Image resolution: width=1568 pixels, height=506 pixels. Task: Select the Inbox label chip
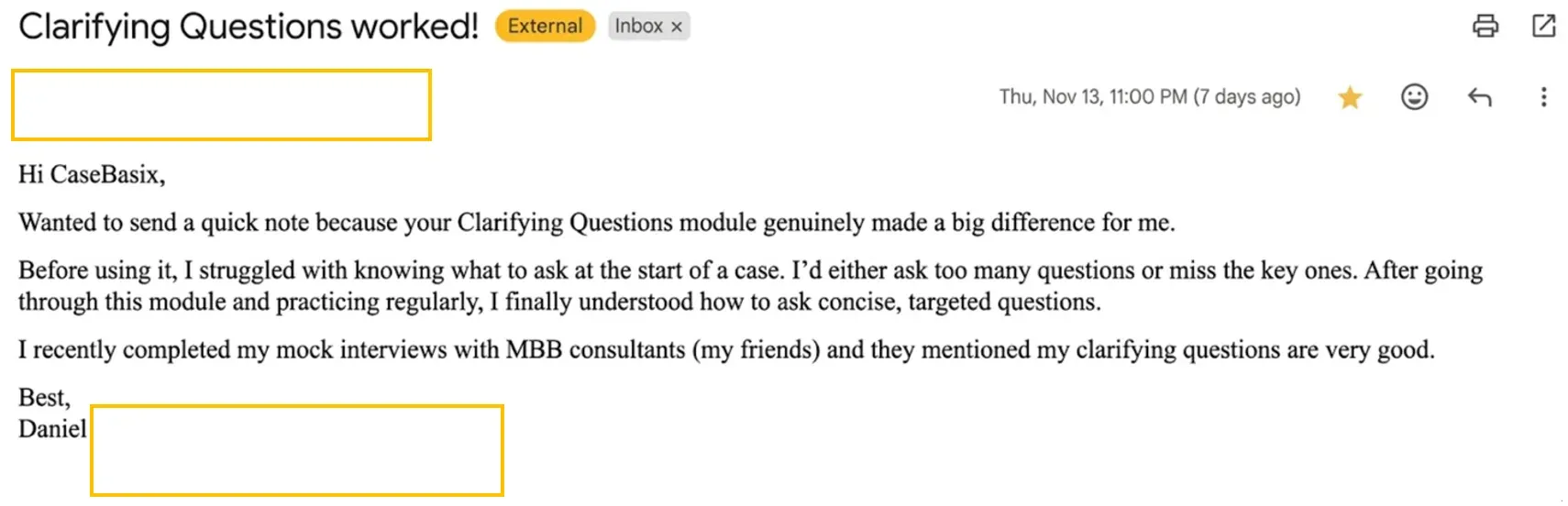click(x=638, y=27)
